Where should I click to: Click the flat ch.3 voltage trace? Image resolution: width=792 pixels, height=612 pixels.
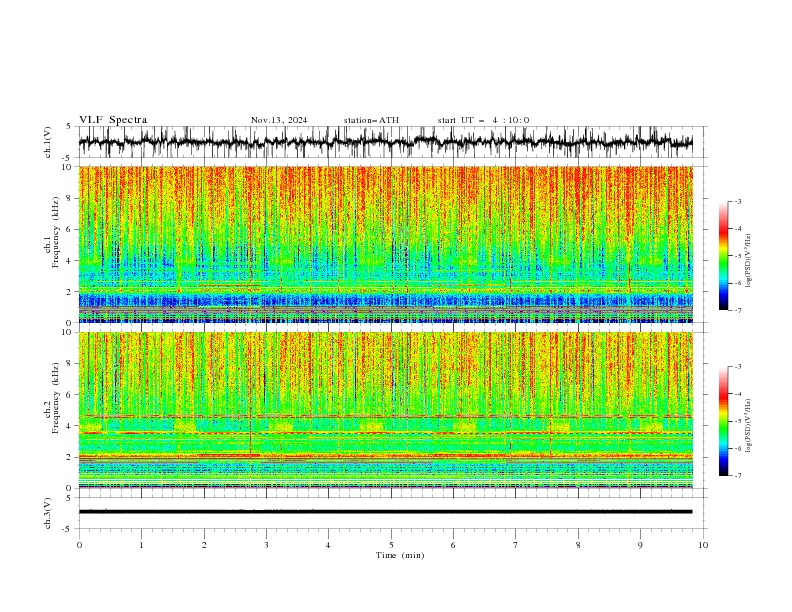click(x=385, y=512)
